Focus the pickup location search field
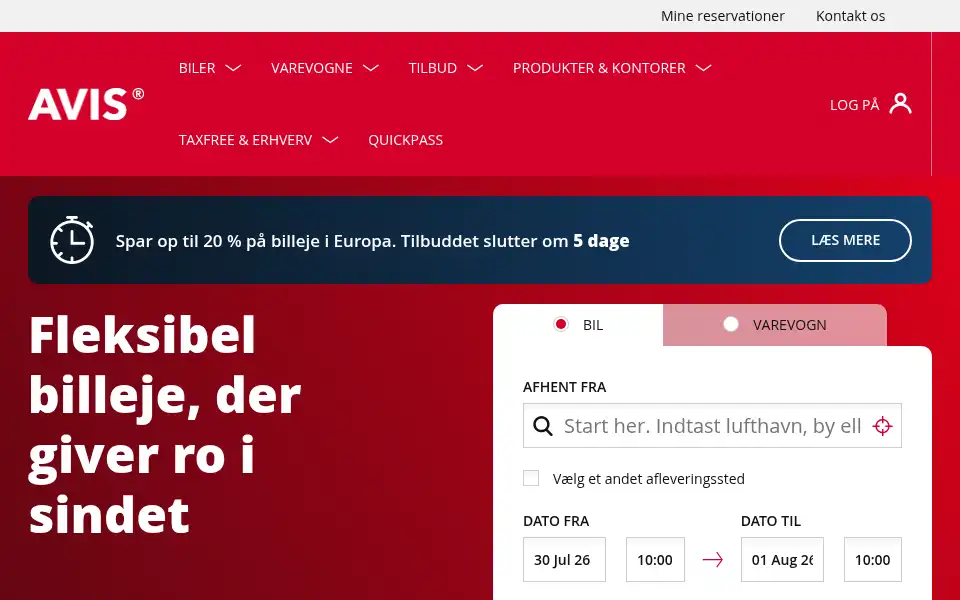Screen dimensions: 960x600 coord(712,426)
